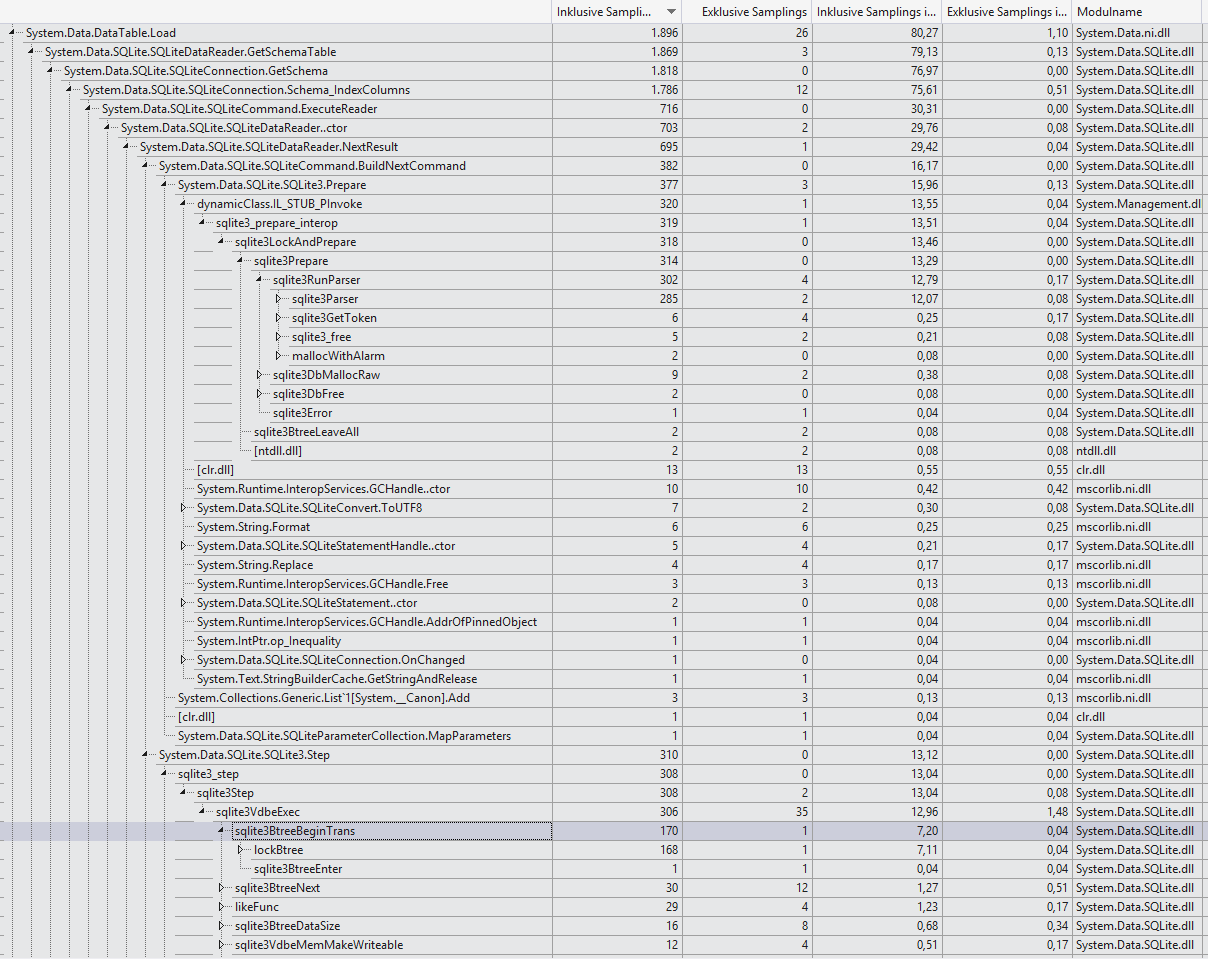Screen dimensions: 1208x959
Task: Select the SQLiteParameterCollection.MapParameters row
Action: [344, 736]
